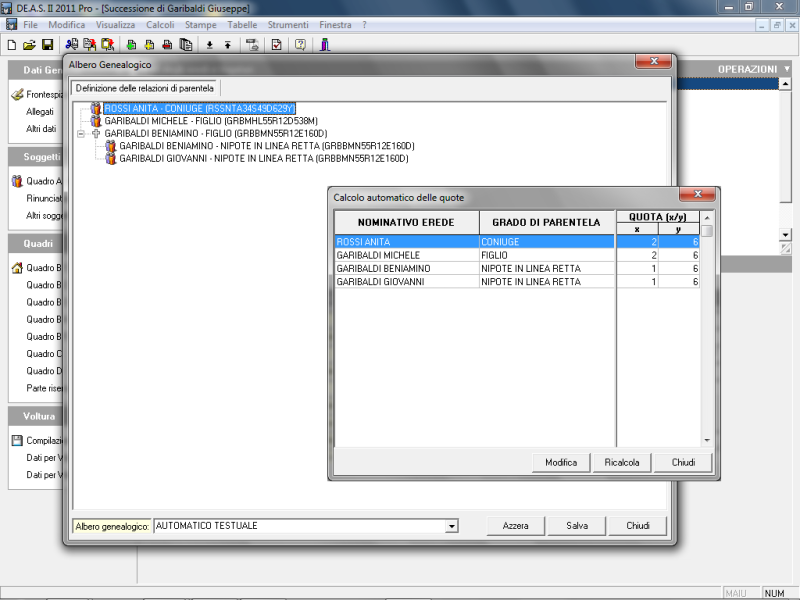Click the help question mark toolbar icon

(299, 44)
